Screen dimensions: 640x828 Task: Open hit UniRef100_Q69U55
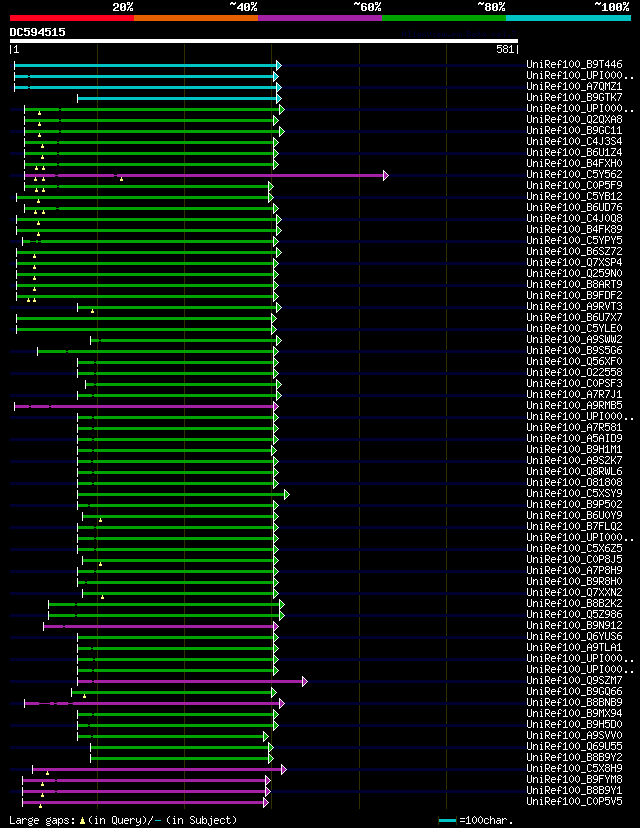tap(574, 746)
